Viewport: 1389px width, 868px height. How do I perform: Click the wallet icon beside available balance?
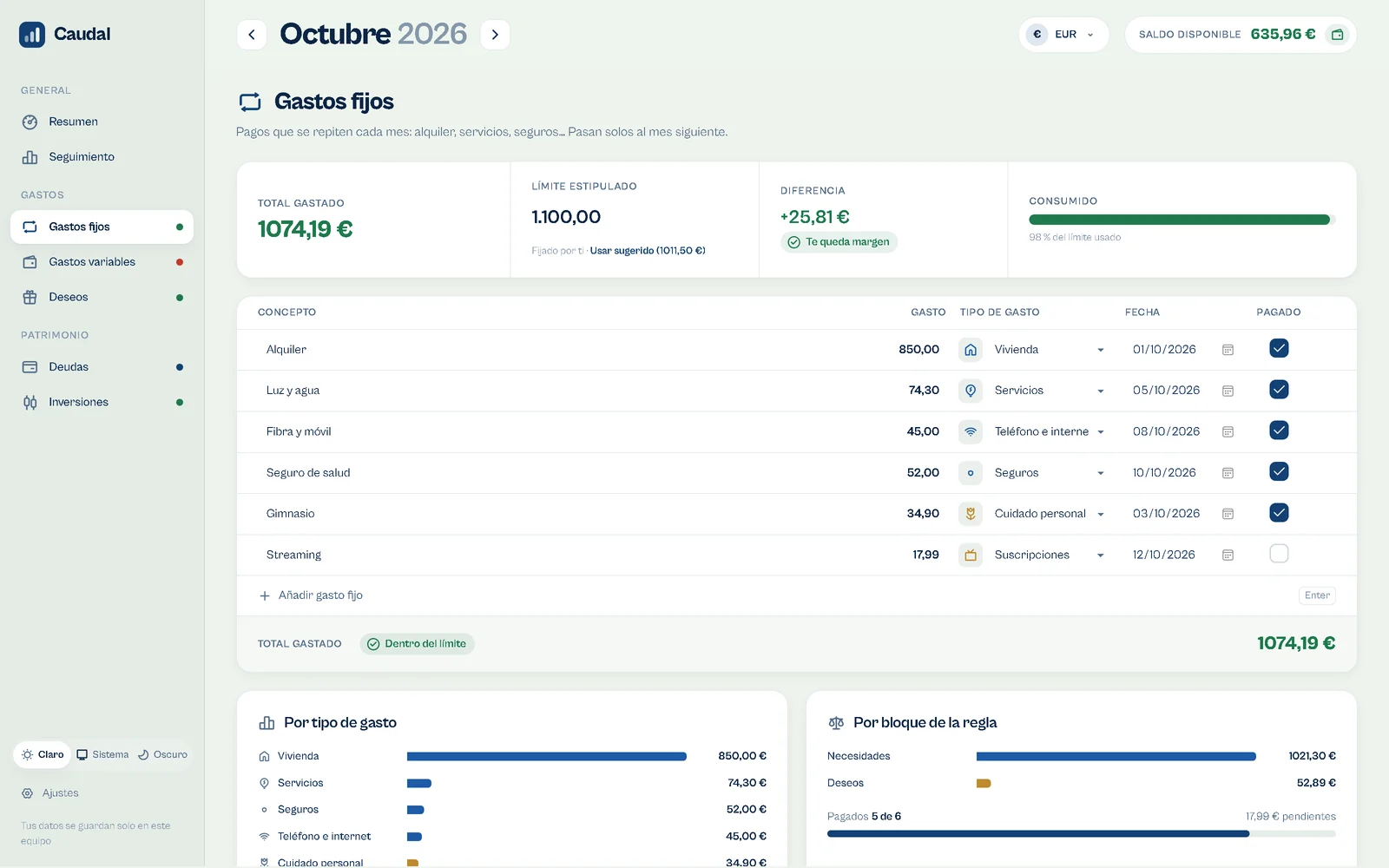click(x=1338, y=35)
